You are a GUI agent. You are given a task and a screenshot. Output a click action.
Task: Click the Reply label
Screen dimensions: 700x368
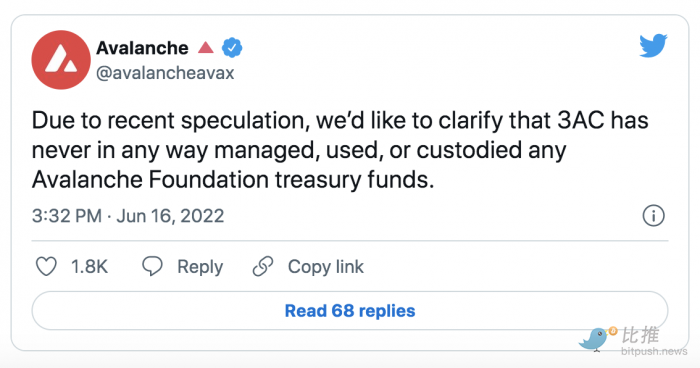pyautogui.click(x=200, y=267)
